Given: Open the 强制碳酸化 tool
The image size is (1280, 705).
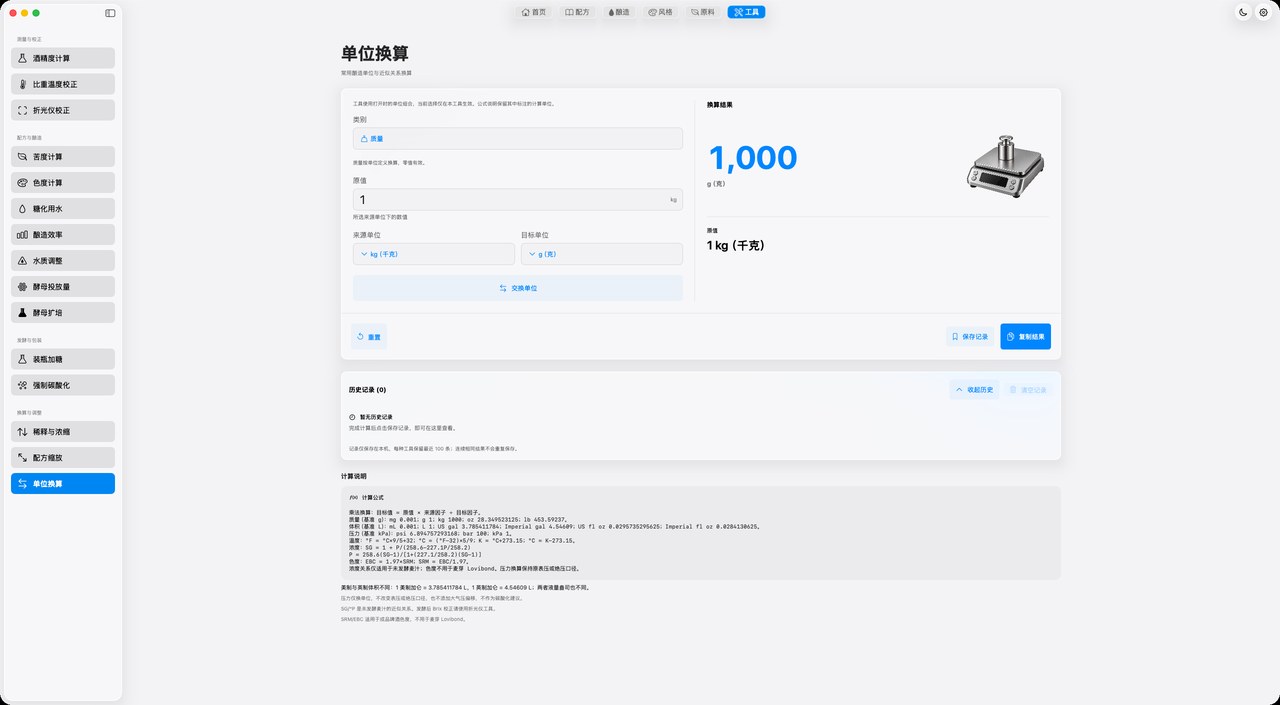Looking at the screenshot, I should 63,385.
